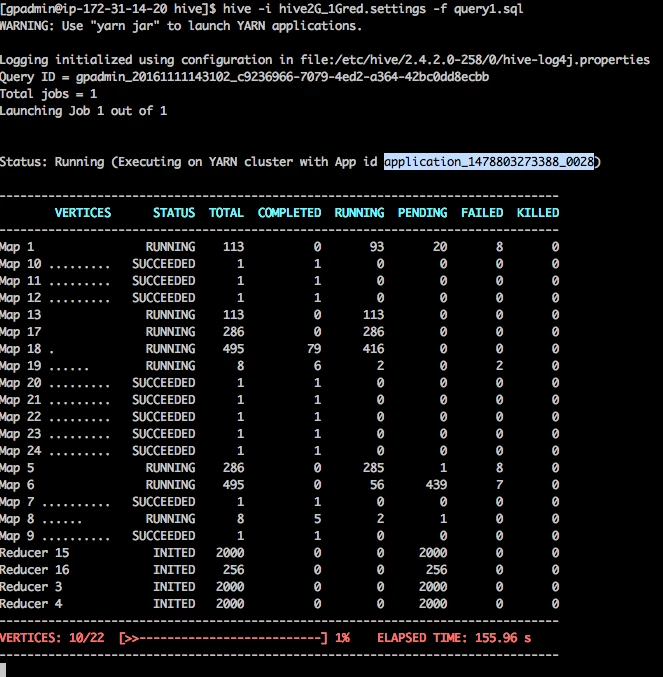Click the 'Reducer 4' vertex name
The width and height of the screenshot is (663, 677).
[31, 604]
